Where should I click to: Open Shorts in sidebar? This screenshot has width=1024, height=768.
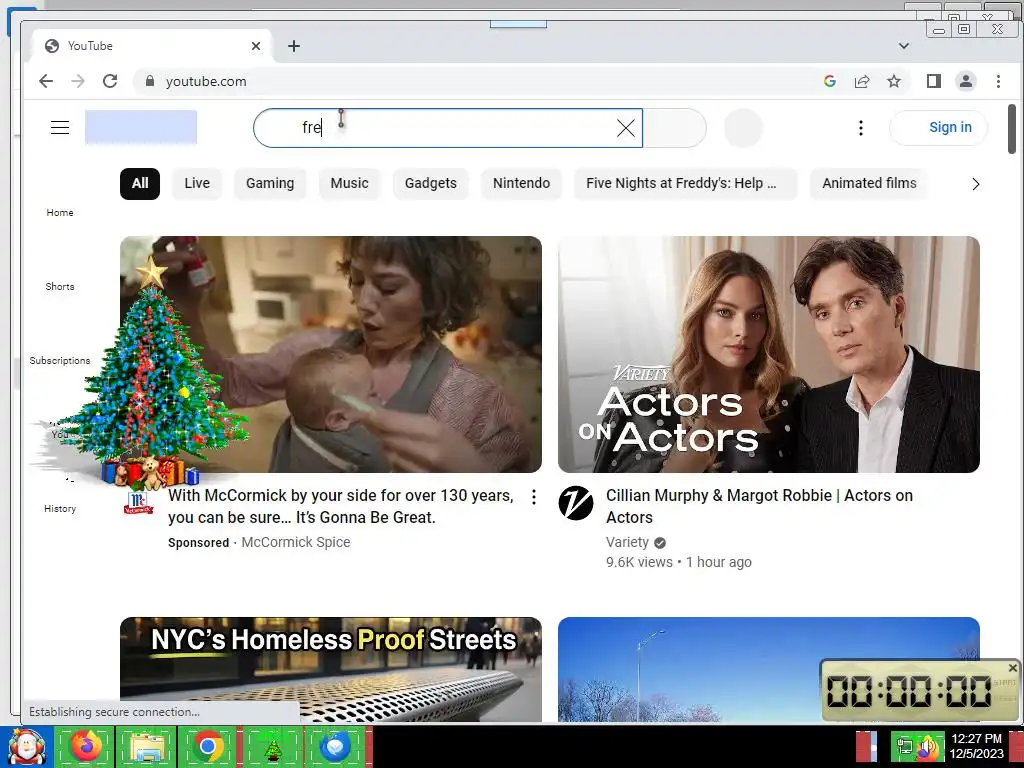[59, 287]
